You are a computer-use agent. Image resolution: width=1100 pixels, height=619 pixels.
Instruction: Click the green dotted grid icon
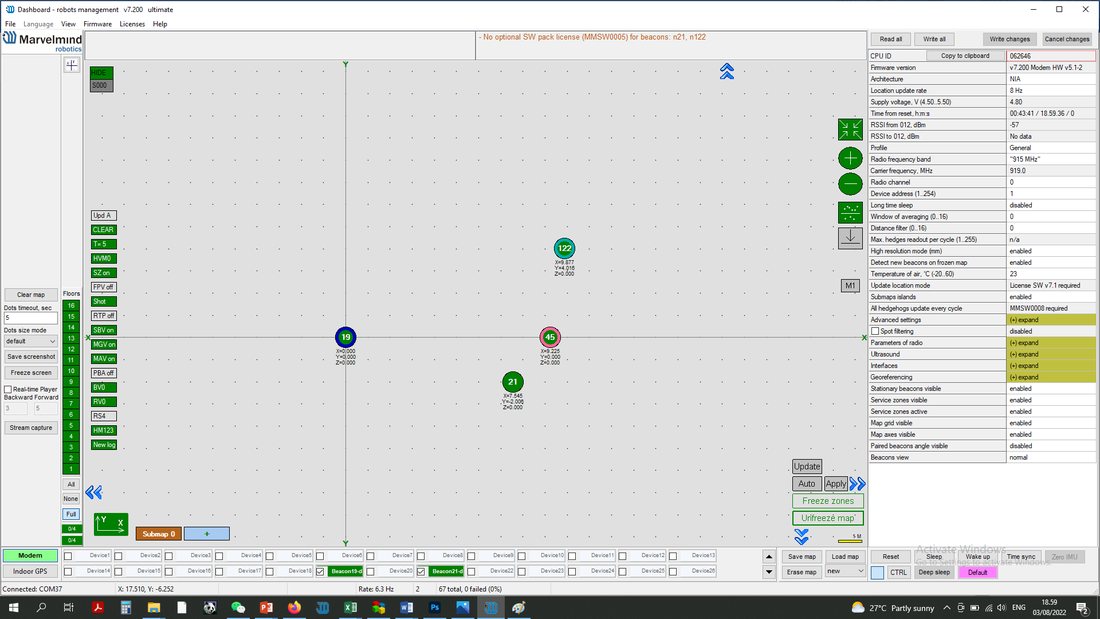point(850,212)
